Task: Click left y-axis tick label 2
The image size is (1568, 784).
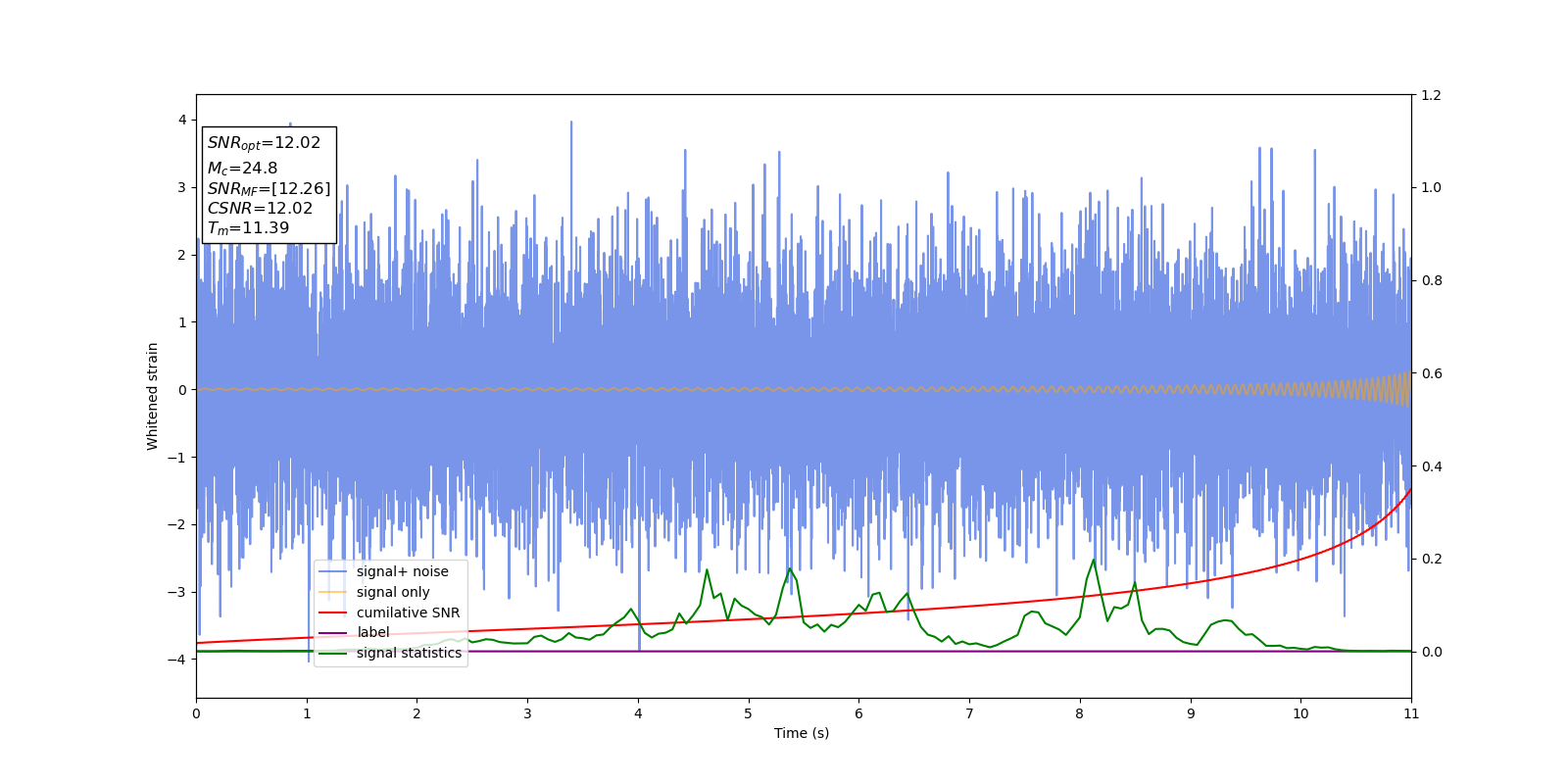Action: [x=181, y=255]
